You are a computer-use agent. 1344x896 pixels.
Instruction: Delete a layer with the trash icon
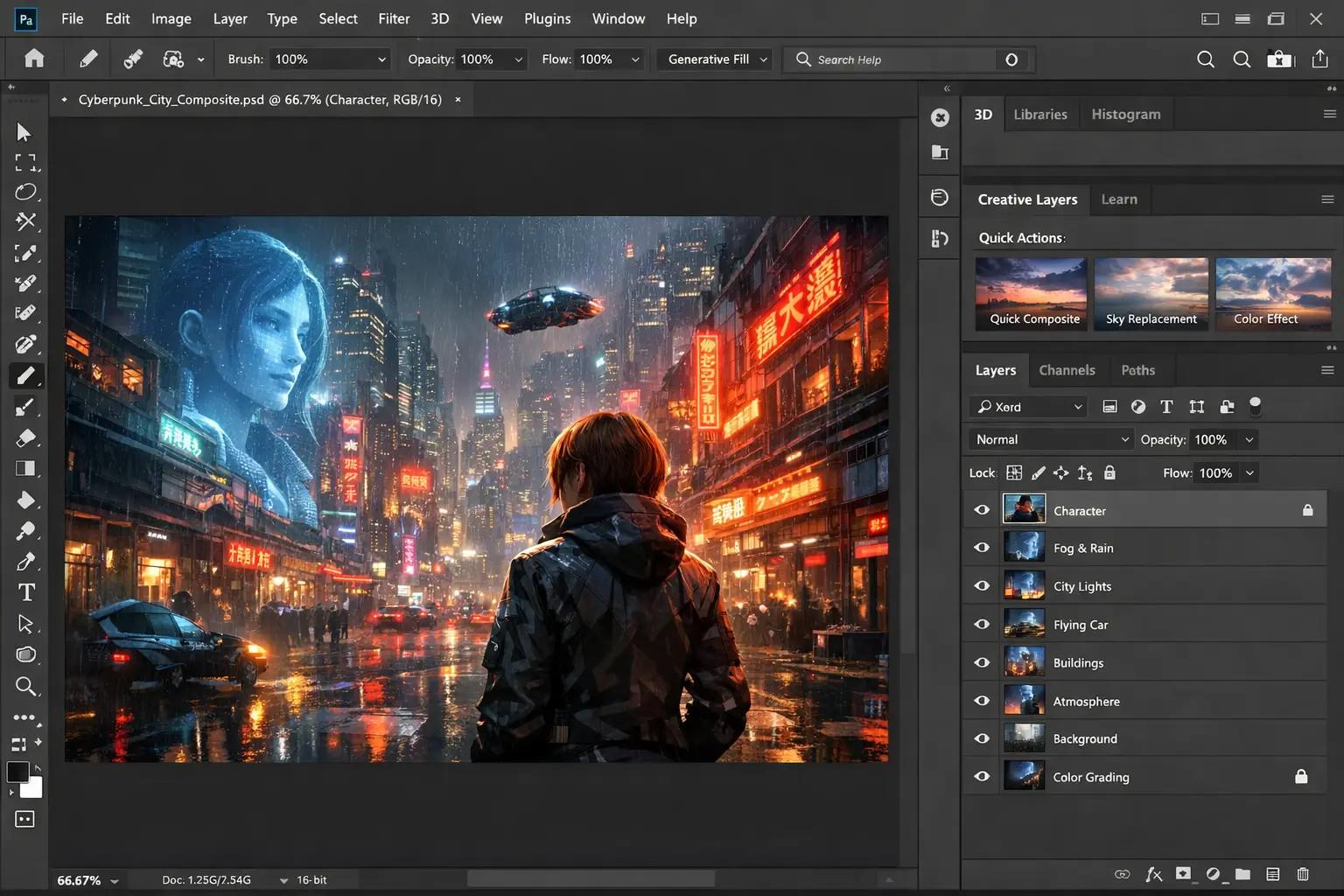point(1303,873)
